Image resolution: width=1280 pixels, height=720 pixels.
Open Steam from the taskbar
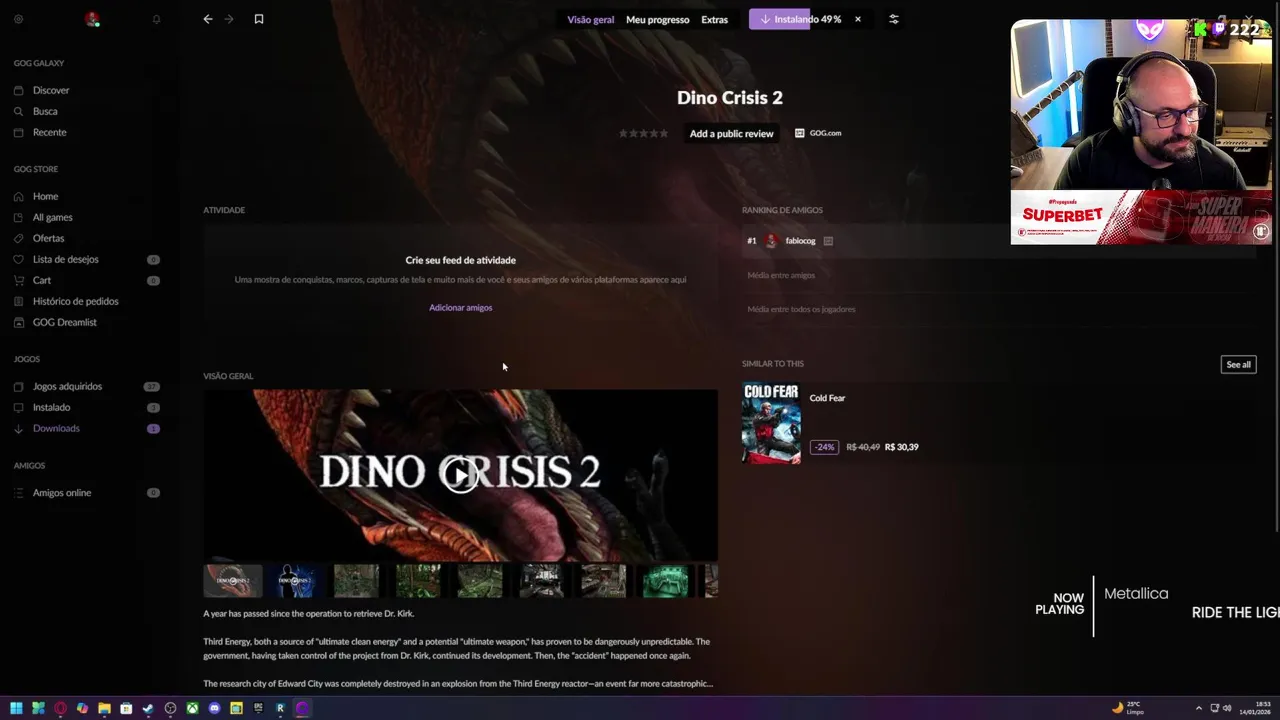pyautogui.click(x=148, y=708)
